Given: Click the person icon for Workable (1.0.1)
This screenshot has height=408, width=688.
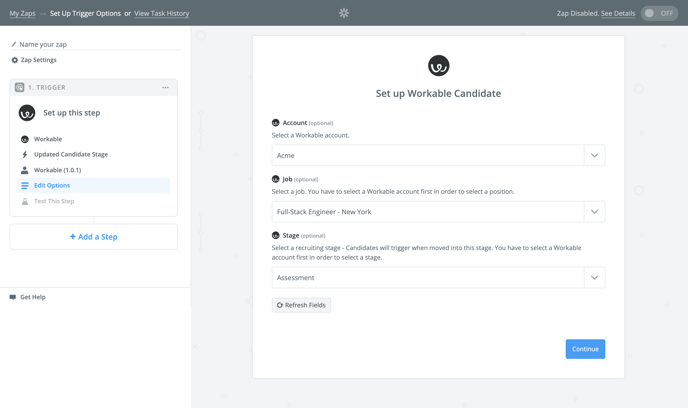Looking at the screenshot, I should coord(25,170).
